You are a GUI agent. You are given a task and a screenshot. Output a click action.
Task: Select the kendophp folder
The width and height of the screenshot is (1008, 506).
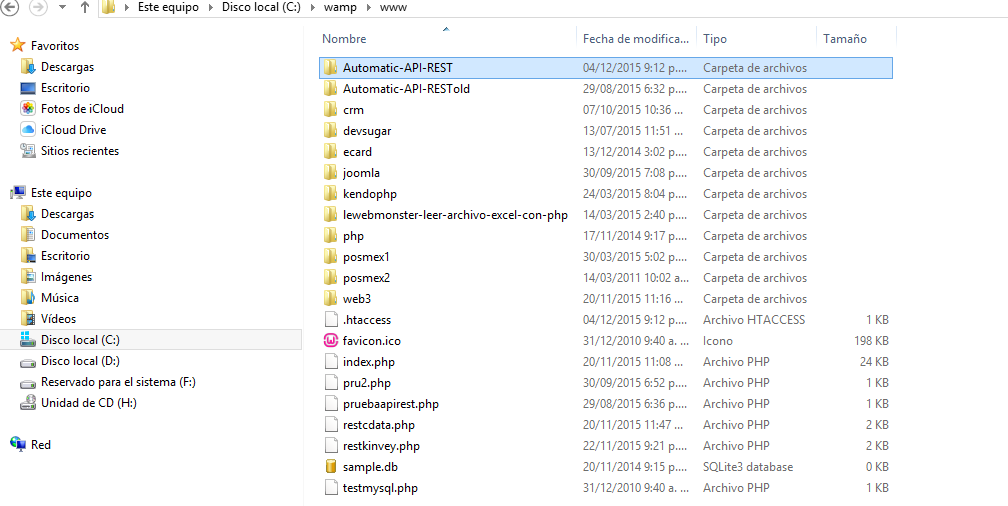(370, 194)
